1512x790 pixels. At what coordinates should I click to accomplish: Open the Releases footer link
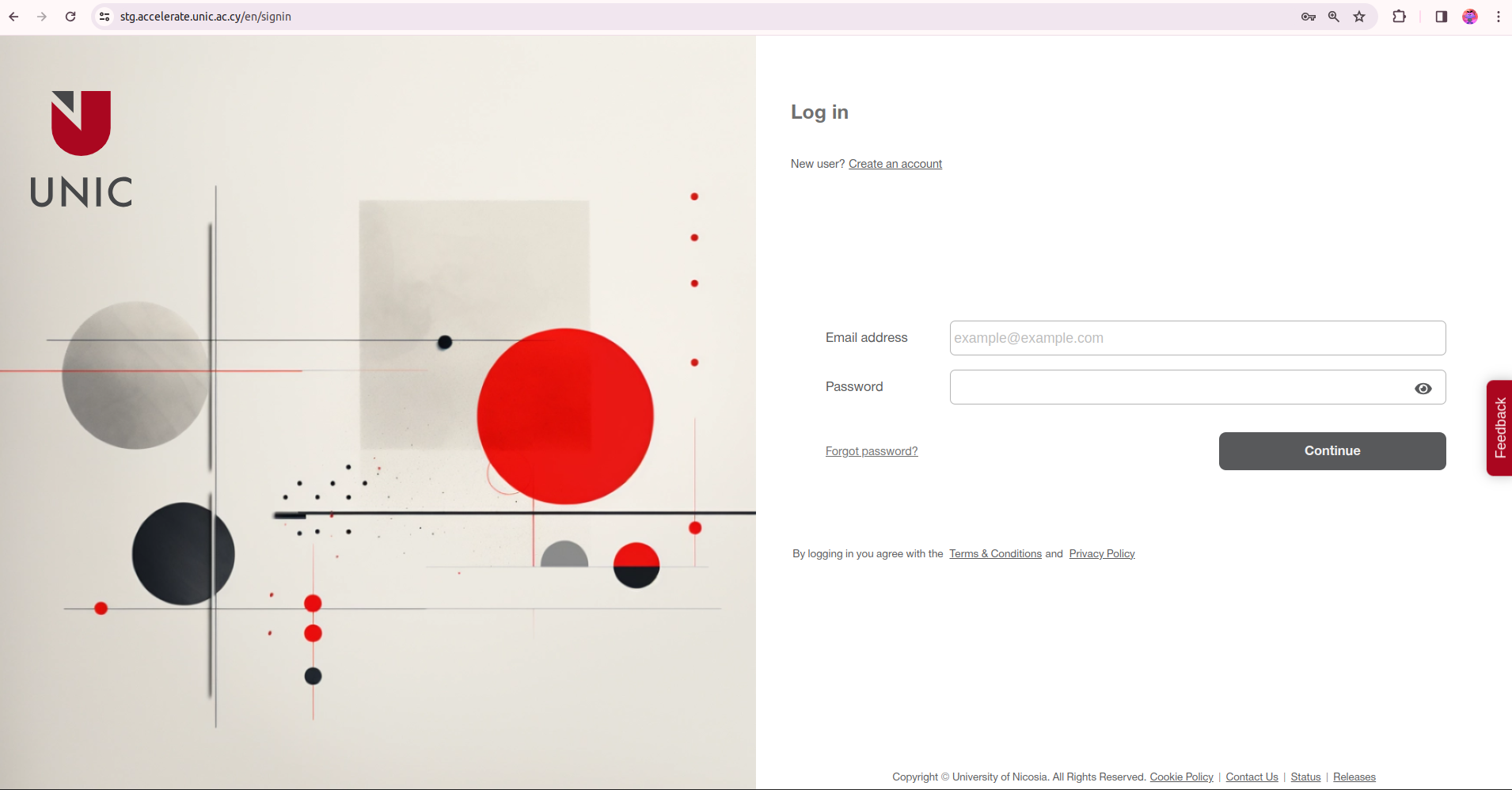click(x=1354, y=777)
